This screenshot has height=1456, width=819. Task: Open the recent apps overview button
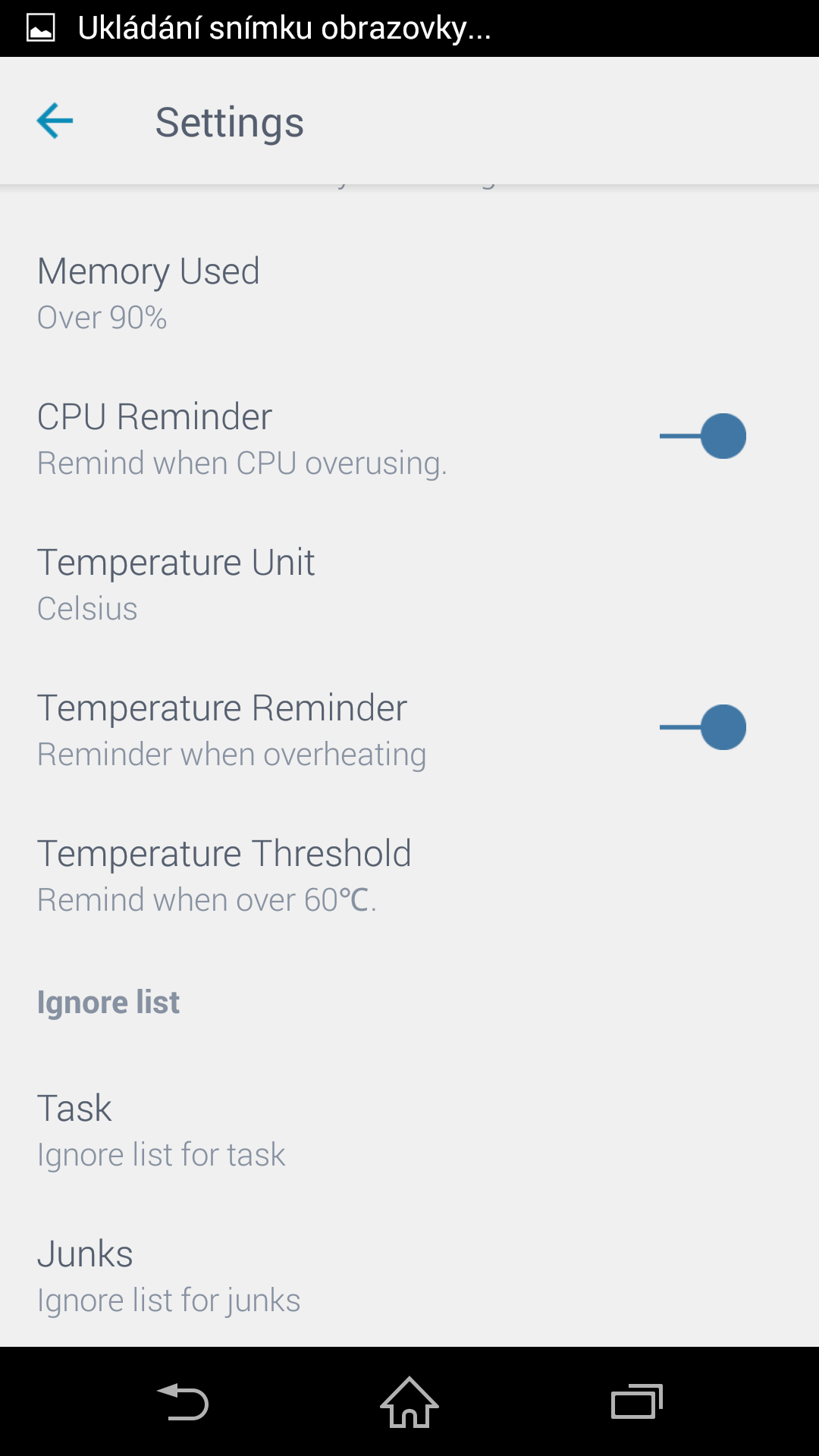(637, 1401)
